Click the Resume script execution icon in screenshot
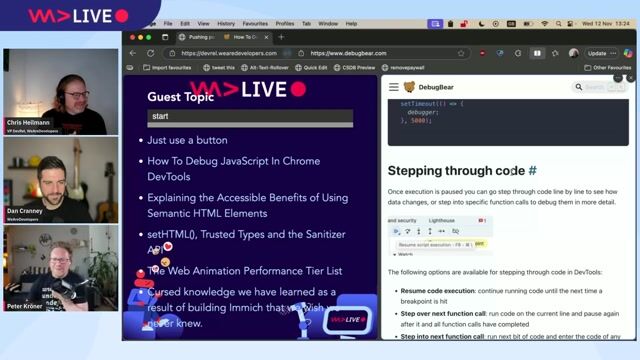Viewport: 640px width, 360px height. pyautogui.click(x=396, y=231)
